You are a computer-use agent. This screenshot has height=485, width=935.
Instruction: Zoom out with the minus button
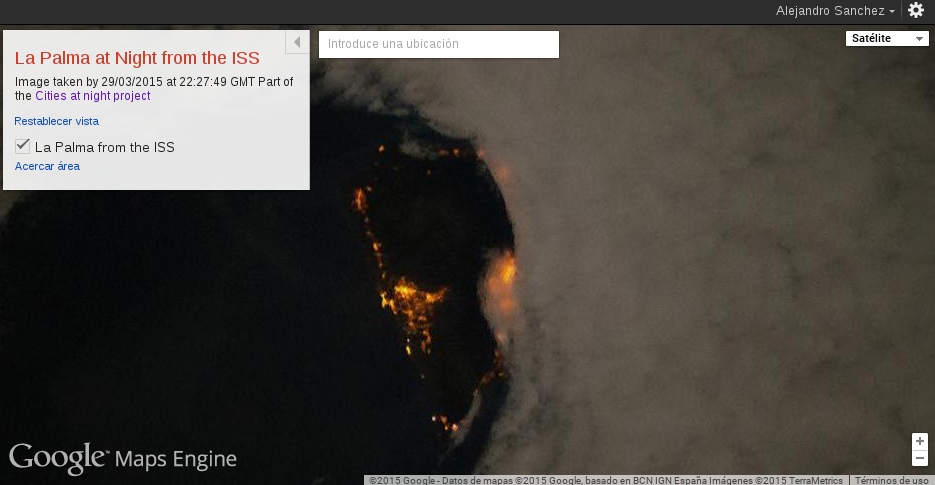pyautogui.click(x=919, y=458)
